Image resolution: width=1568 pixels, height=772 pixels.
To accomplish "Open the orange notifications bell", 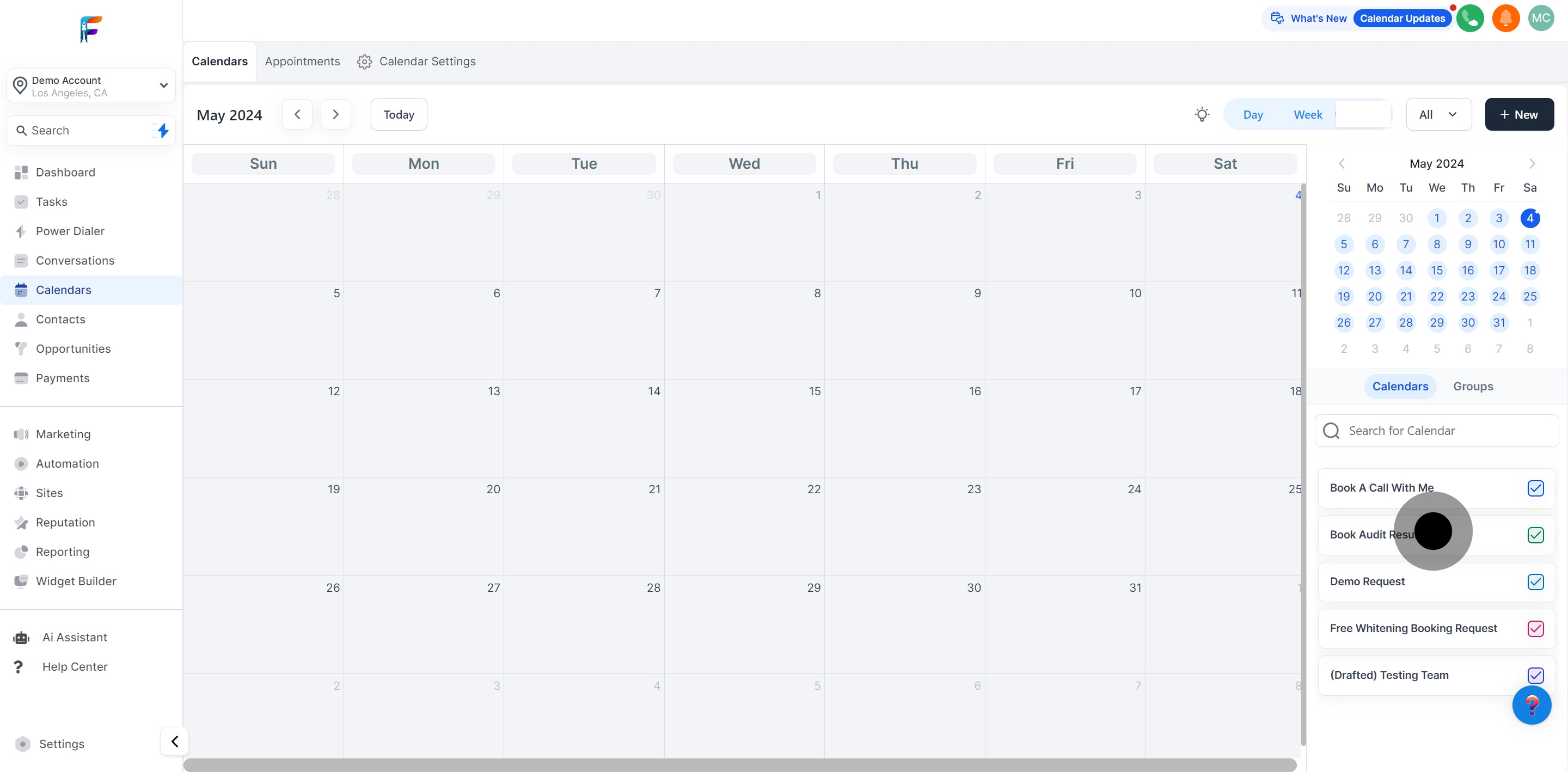I will pyautogui.click(x=1505, y=19).
